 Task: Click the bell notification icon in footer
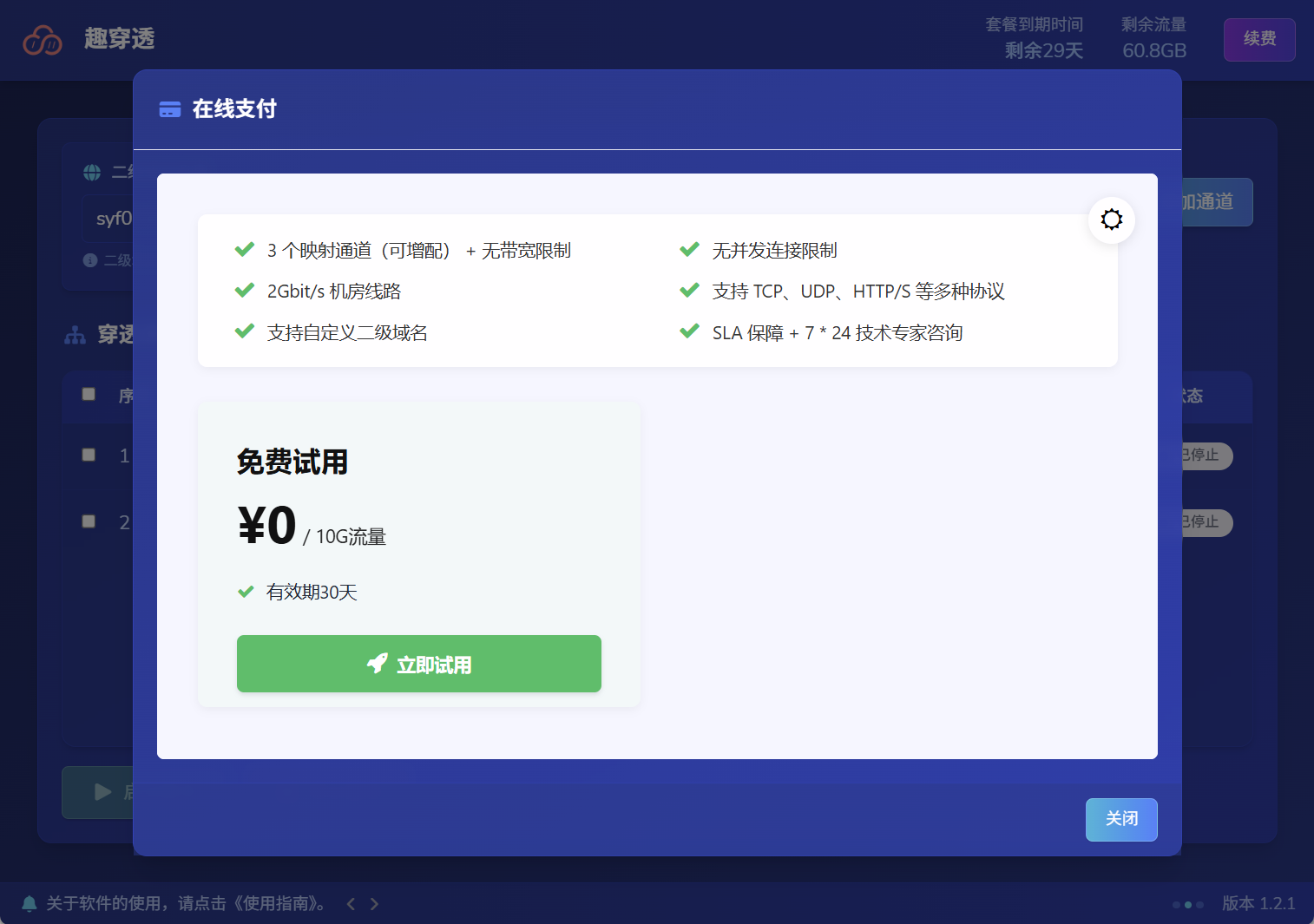pos(29,904)
